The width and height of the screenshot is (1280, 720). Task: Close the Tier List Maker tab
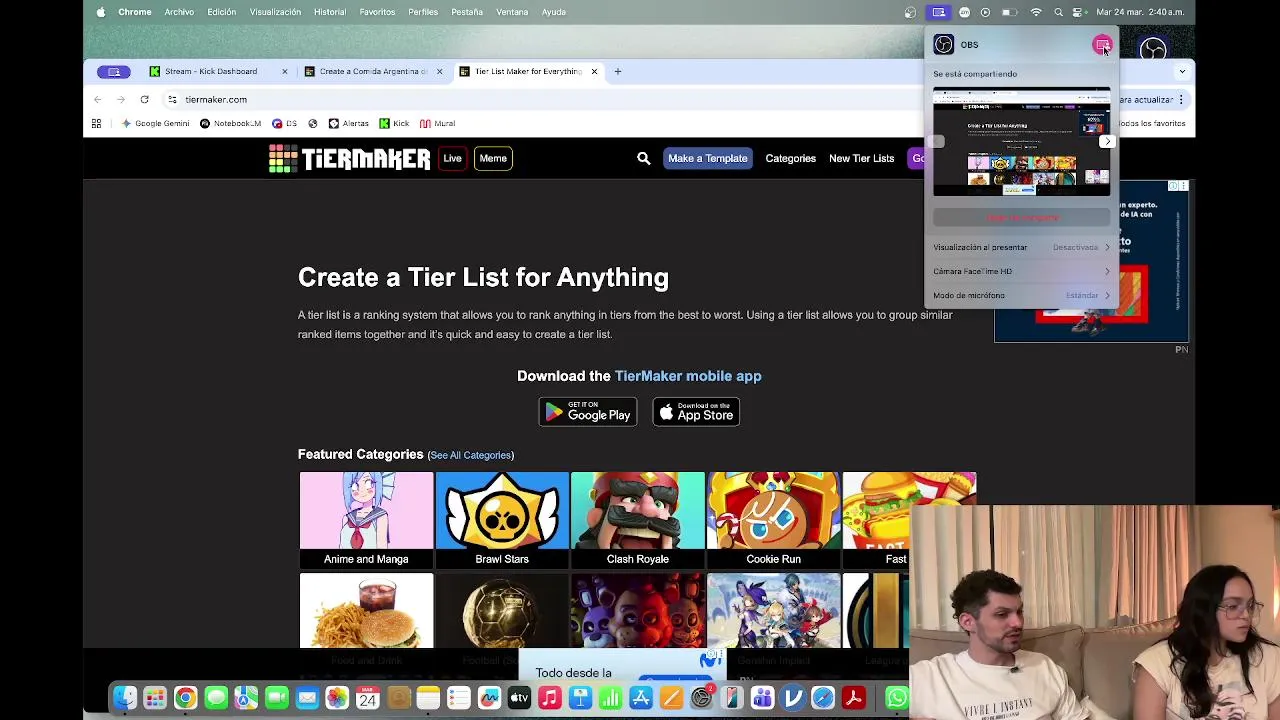[594, 71]
